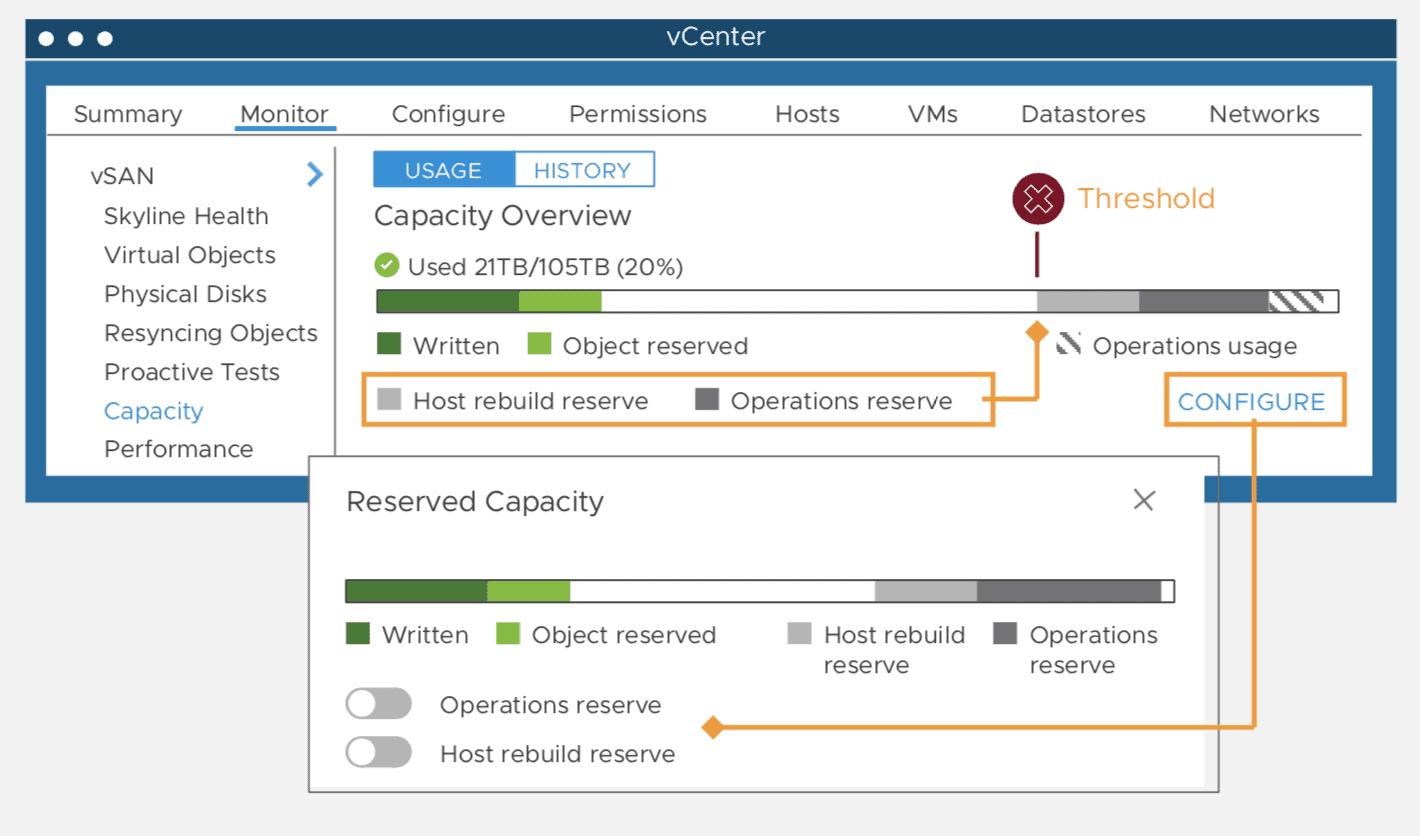Click the Capacity Overview usage bar
The height and width of the screenshot is (836, 1420).
point(857,301)
